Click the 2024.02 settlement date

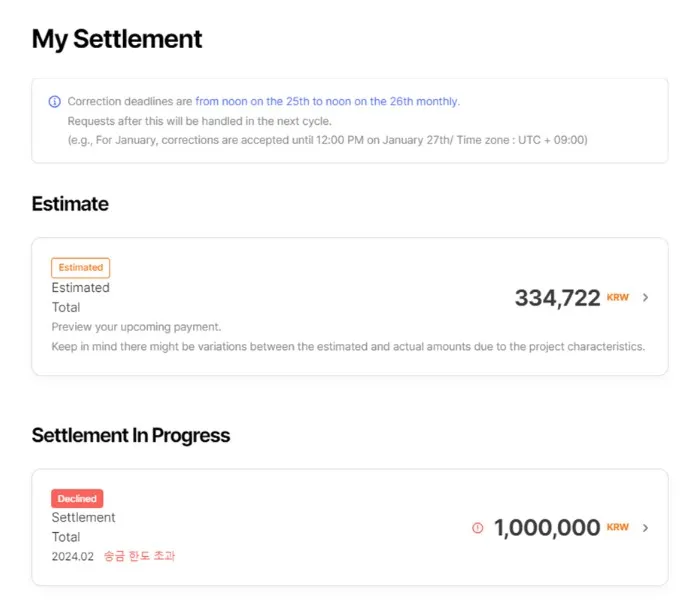(x=71, y=556)
